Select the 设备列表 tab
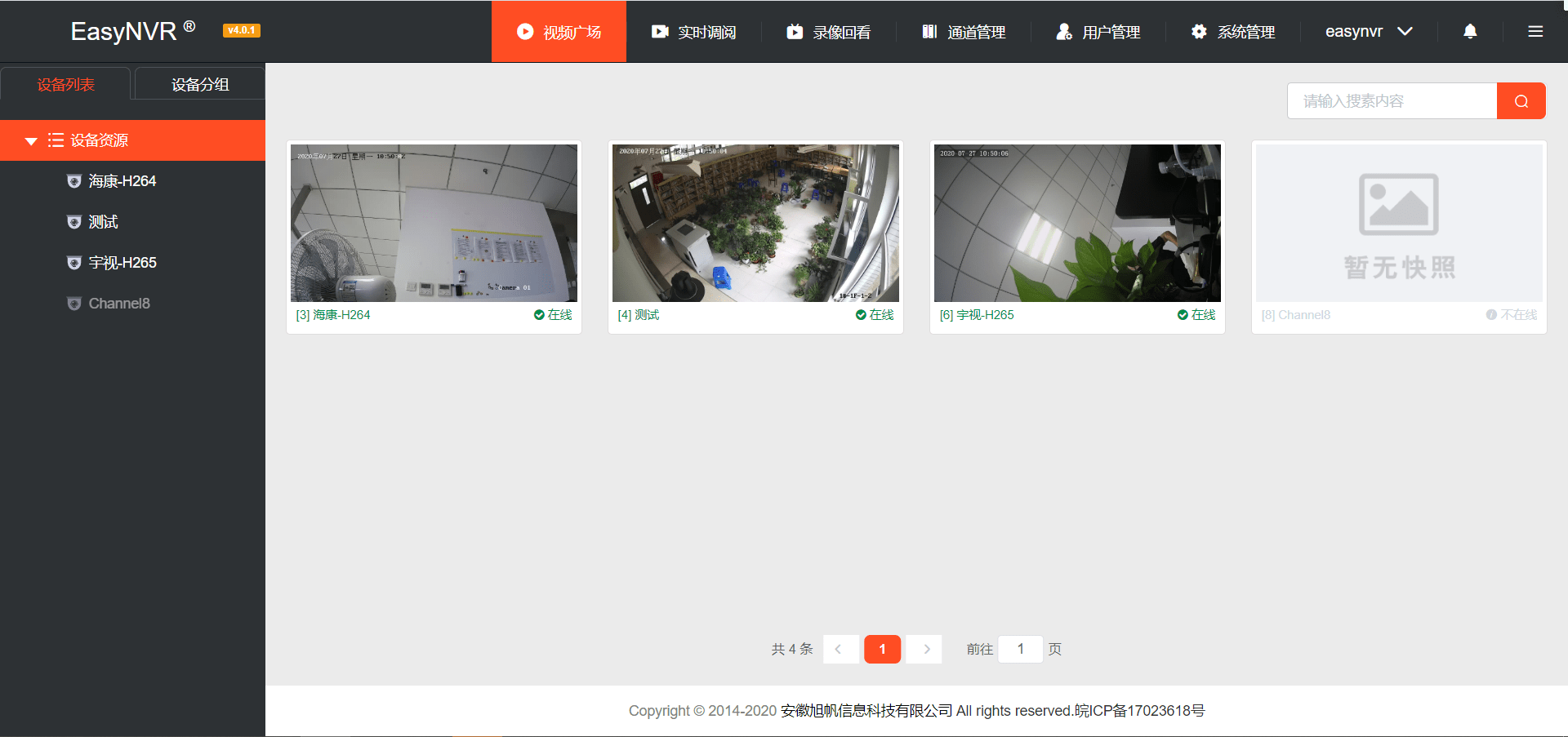This screenshot has height=737, width=1568. coord(66,83)
